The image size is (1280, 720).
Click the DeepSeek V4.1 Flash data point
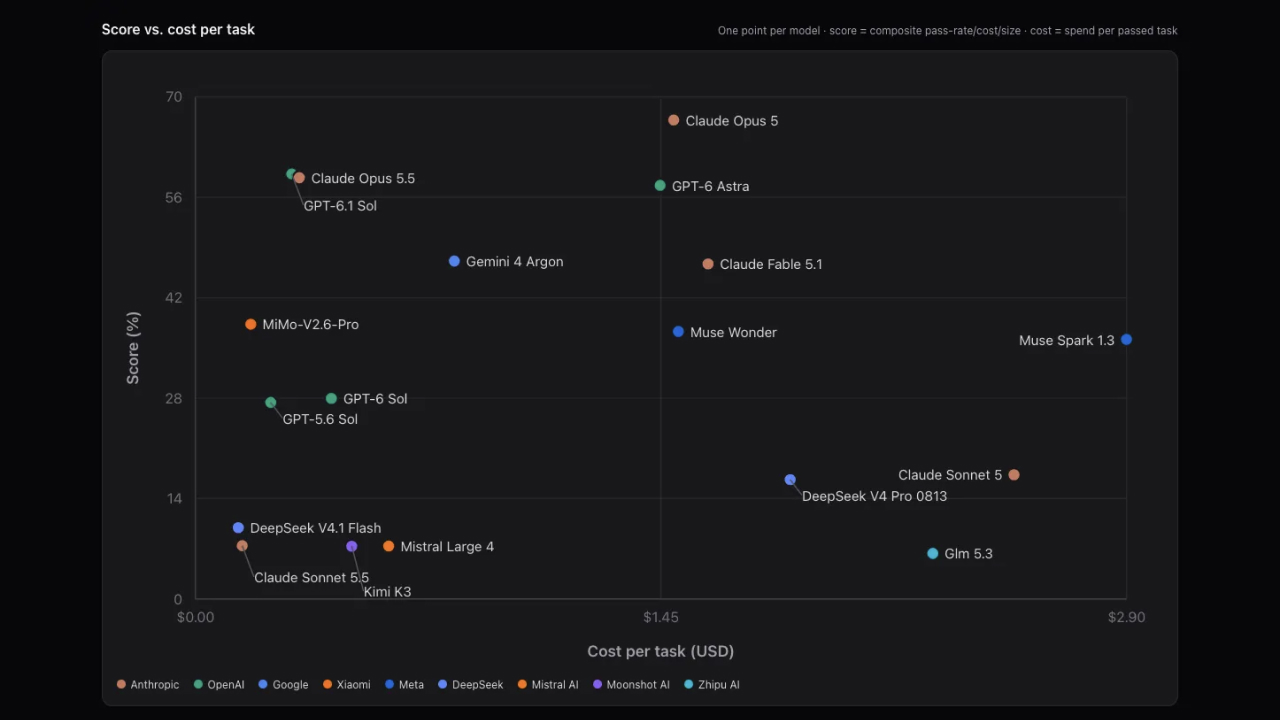click(238, 528)
